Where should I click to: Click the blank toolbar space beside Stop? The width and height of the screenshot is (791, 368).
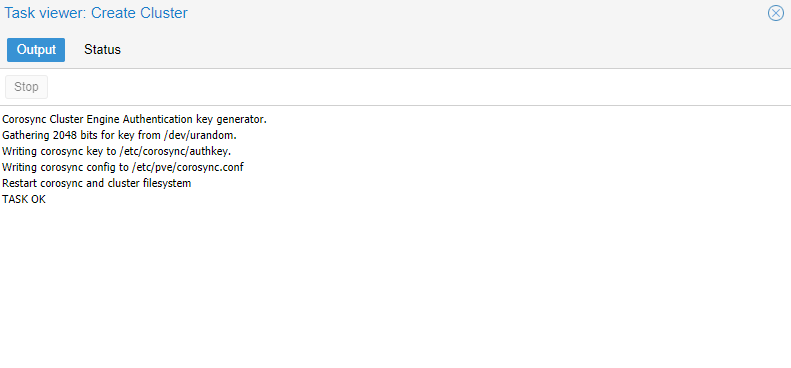(419, 87)
